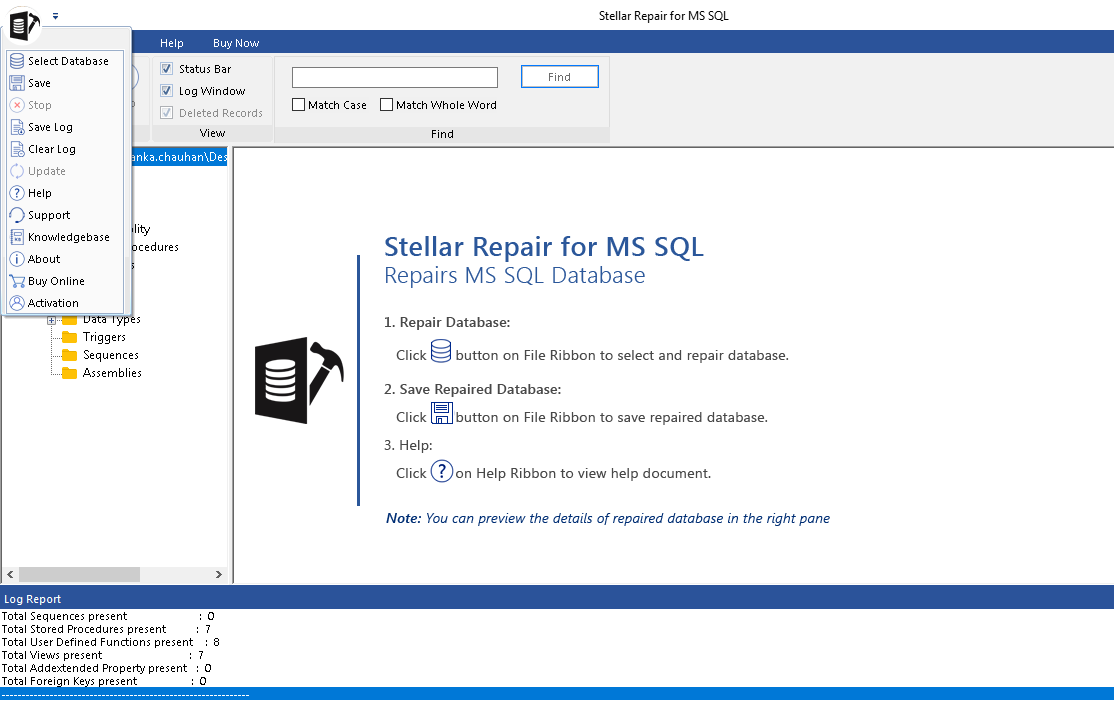Viewport: 1114px width, 707px height.
Task: Click the Knowledgebase icon in menu
Action: pos(17,237)
